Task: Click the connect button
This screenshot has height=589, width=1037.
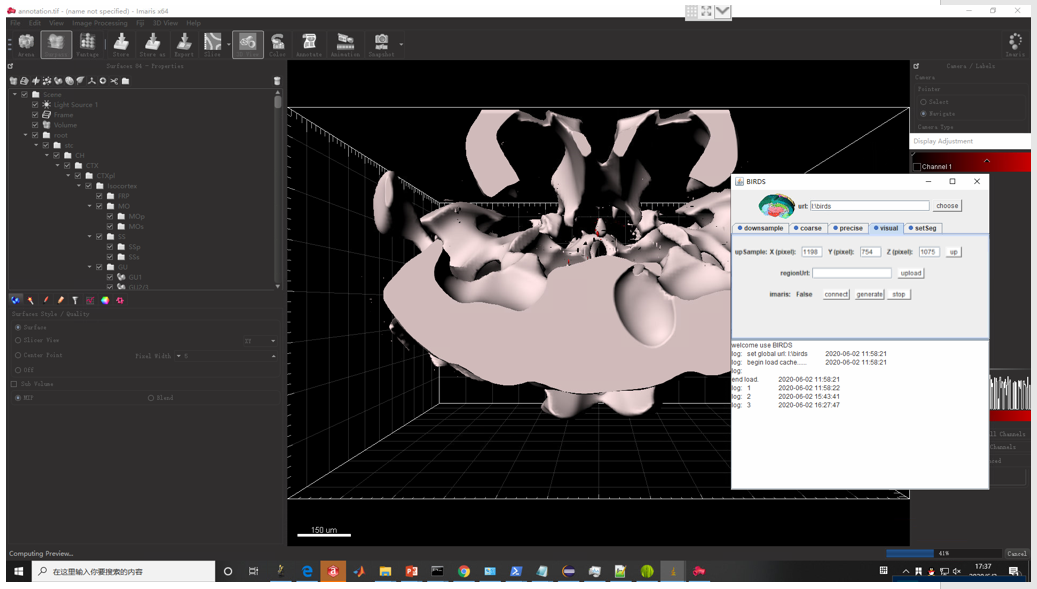Action: pos(835,294)
